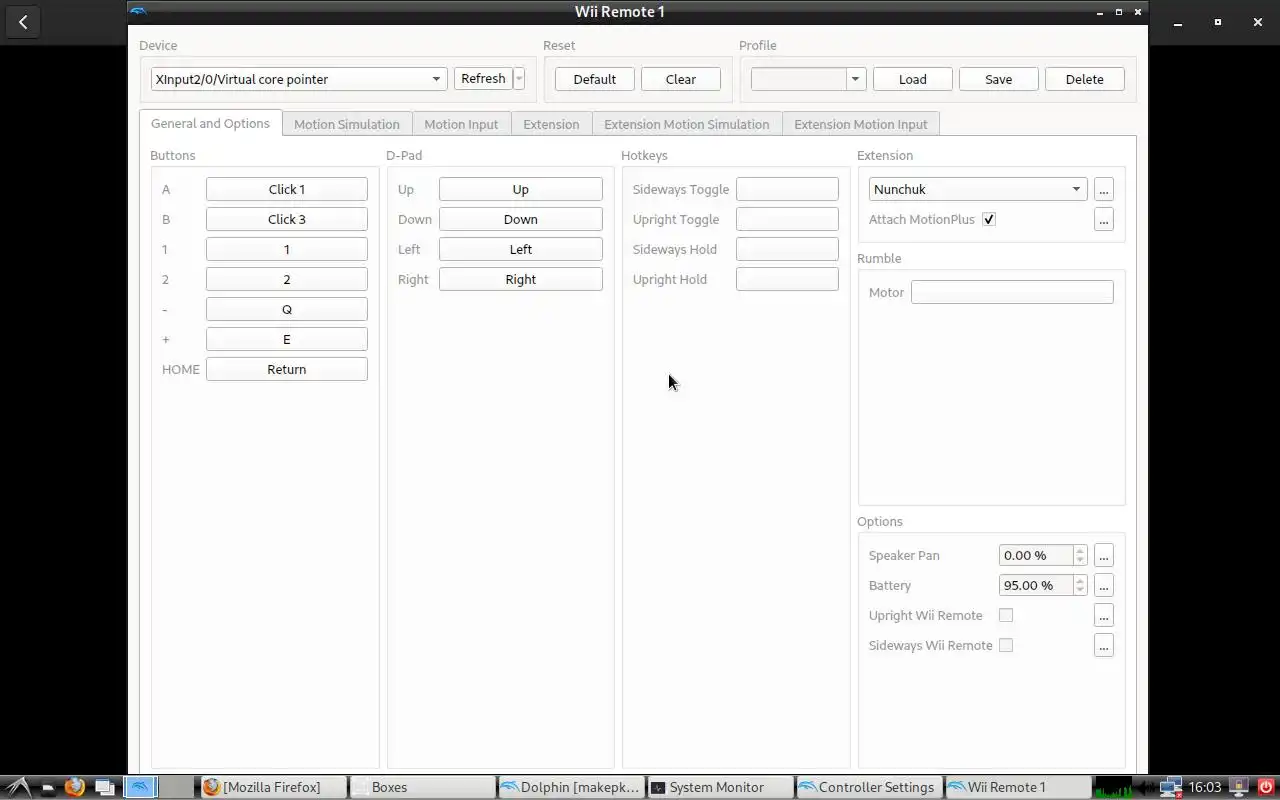Click the Sideways Hold hotkey field

click(x=787, y=249)
